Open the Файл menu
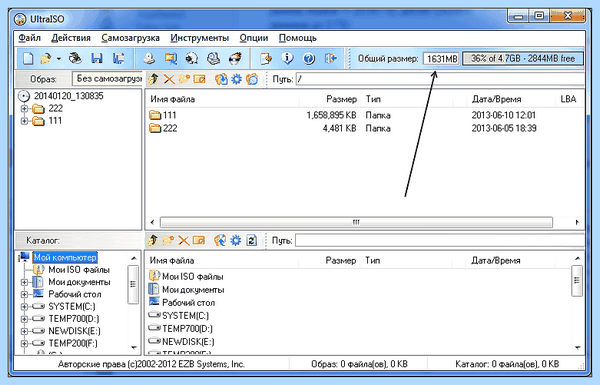Screen dimensions: 600x385 pyautogui.click(x=29, y=38)
